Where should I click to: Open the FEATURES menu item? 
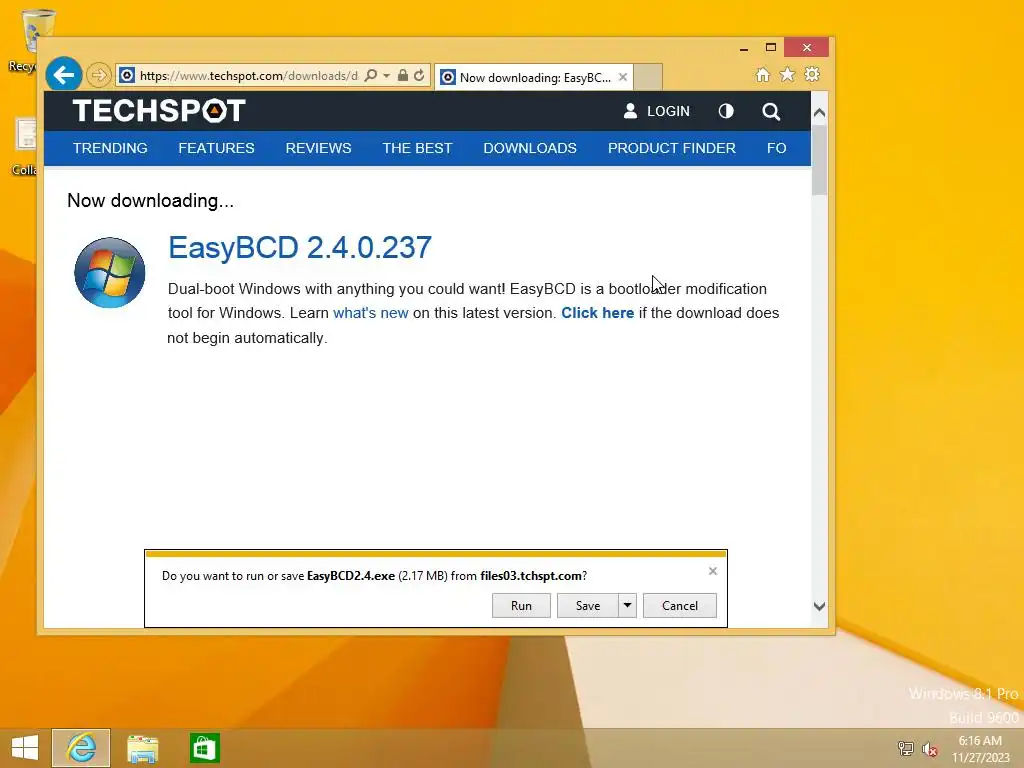click(216, 148)
